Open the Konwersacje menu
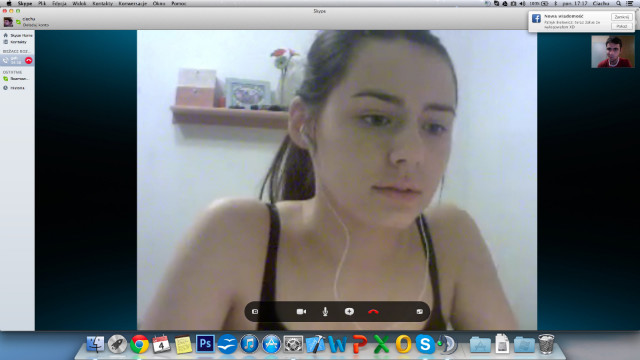 (133, 3)
